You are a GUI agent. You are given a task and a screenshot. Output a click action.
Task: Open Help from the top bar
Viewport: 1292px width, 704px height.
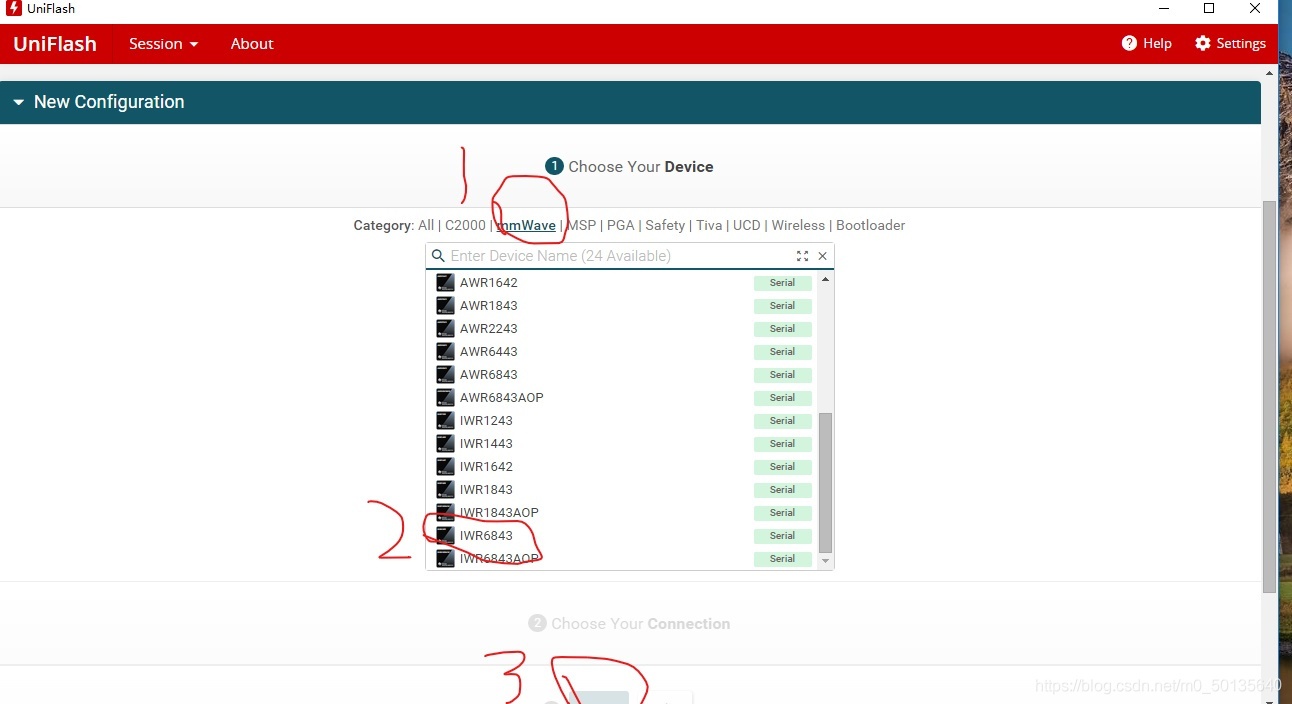point(1147,43)
